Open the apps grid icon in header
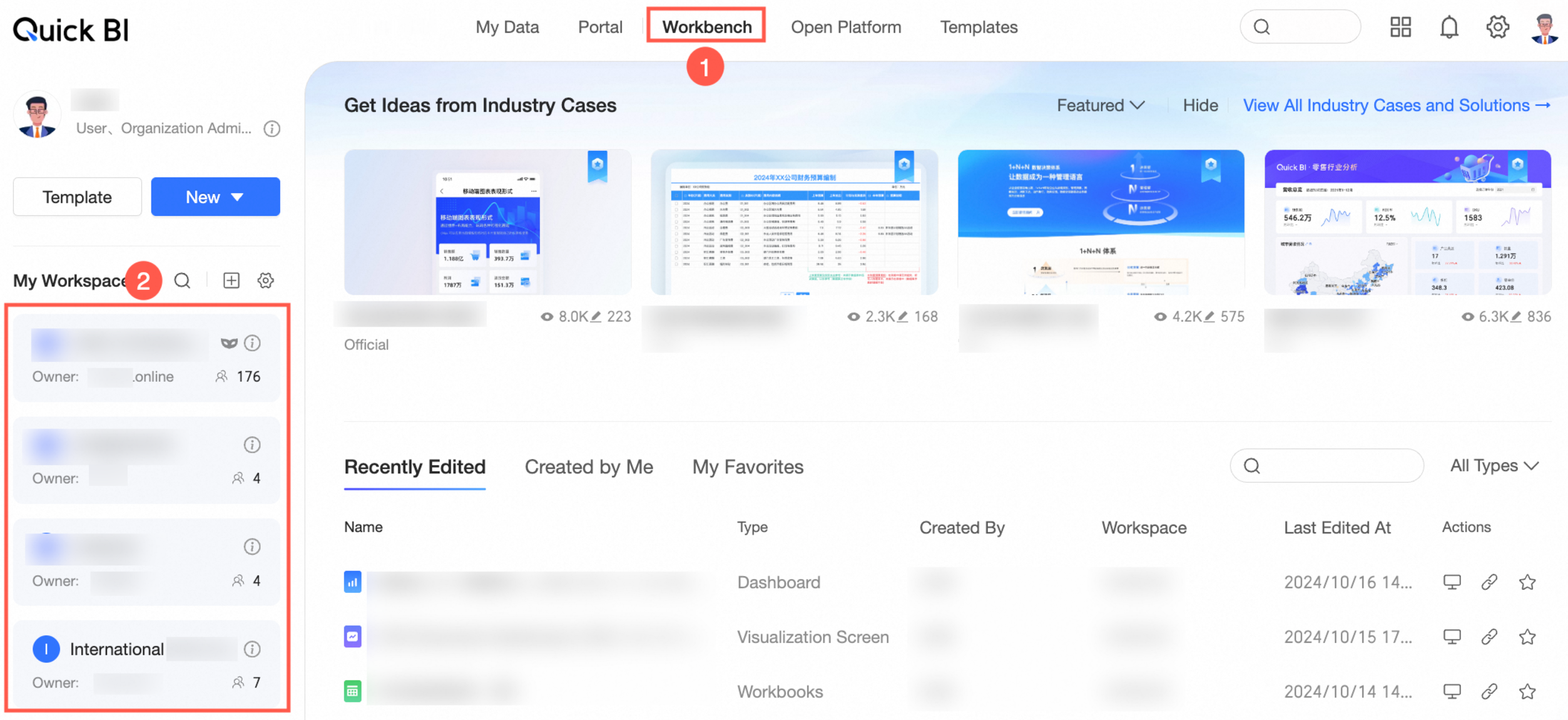This screenshot has width=1568, height=720. (1400, 28)
